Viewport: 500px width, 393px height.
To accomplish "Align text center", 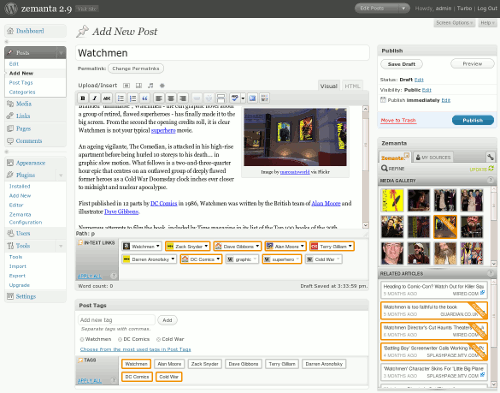I will click(171, 98).
